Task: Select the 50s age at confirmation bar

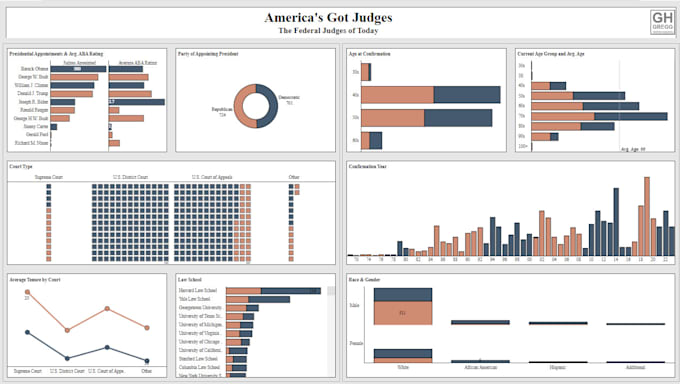Action: (x=427, y=118)
